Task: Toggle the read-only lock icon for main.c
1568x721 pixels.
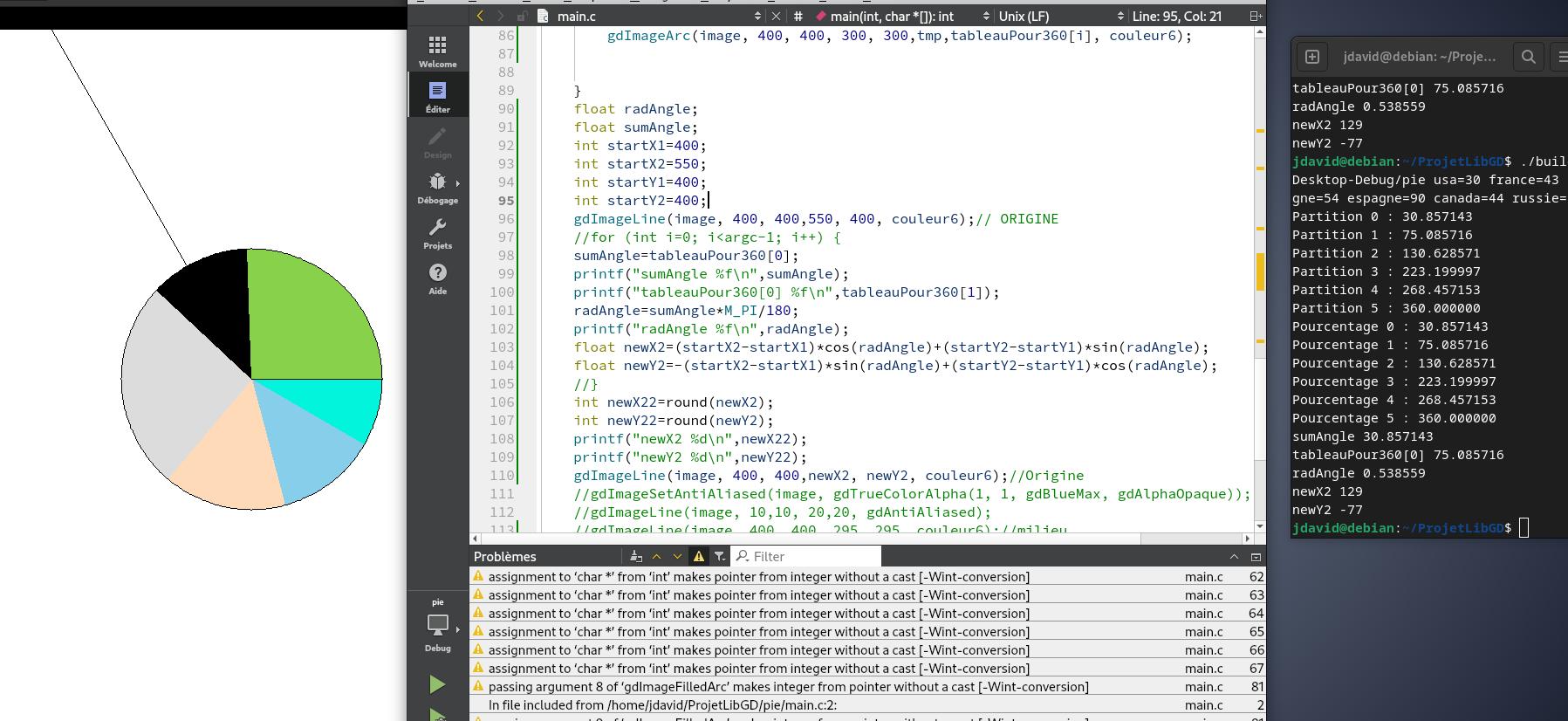Action: (522, 16)
